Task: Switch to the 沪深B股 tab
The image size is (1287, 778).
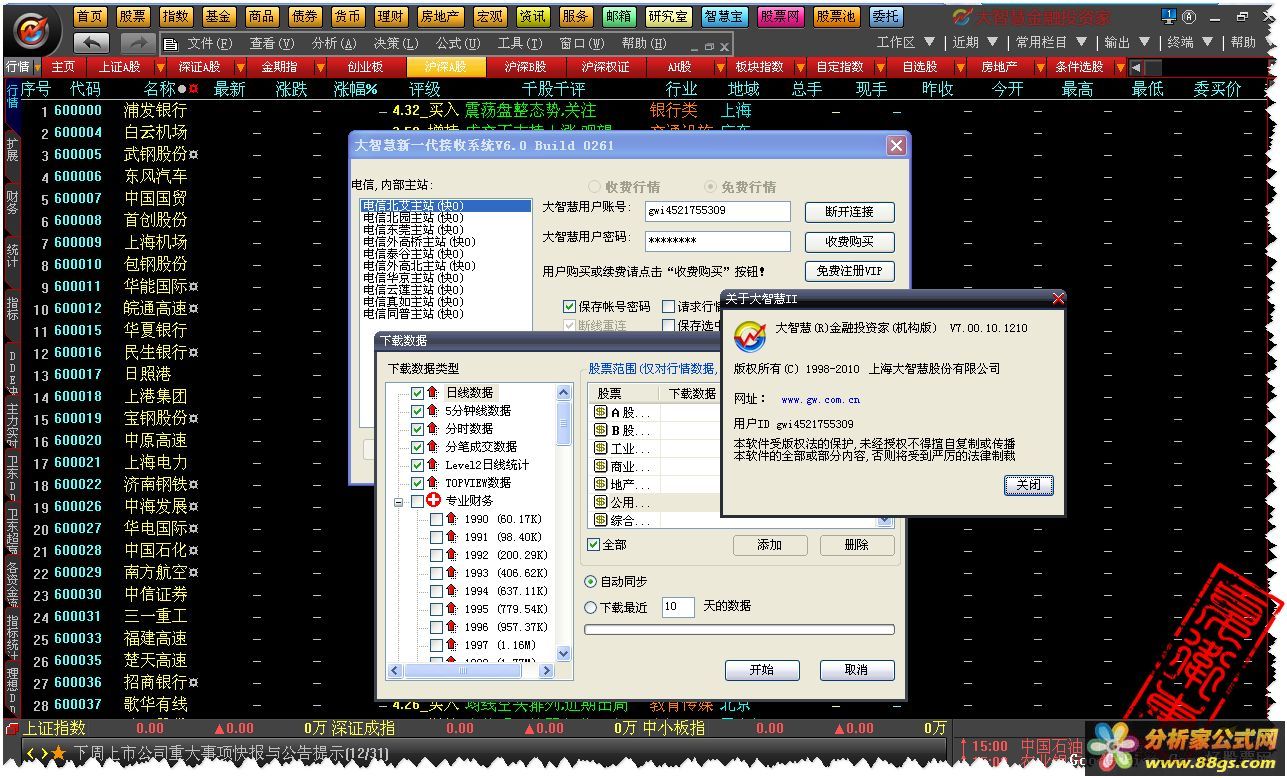Action: [x=525, y=67]
